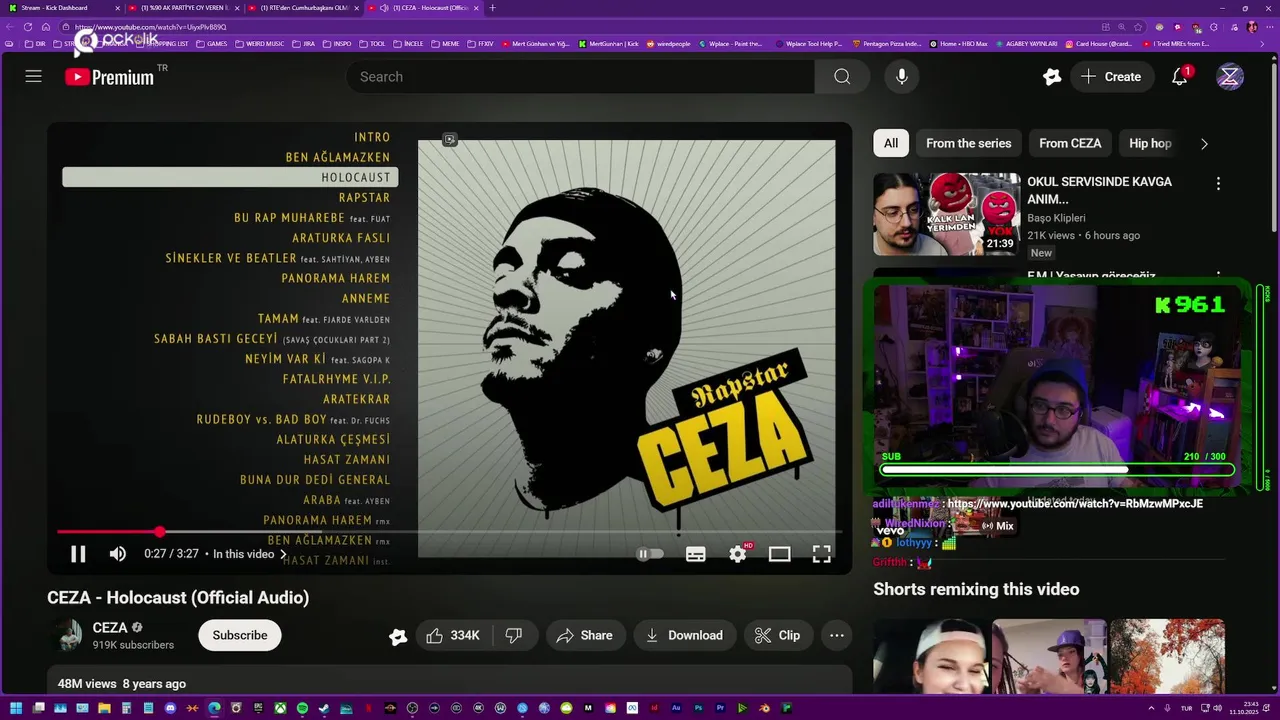
Task: Open the GAMES bookmark folder
Action: [x=212, y=44]
